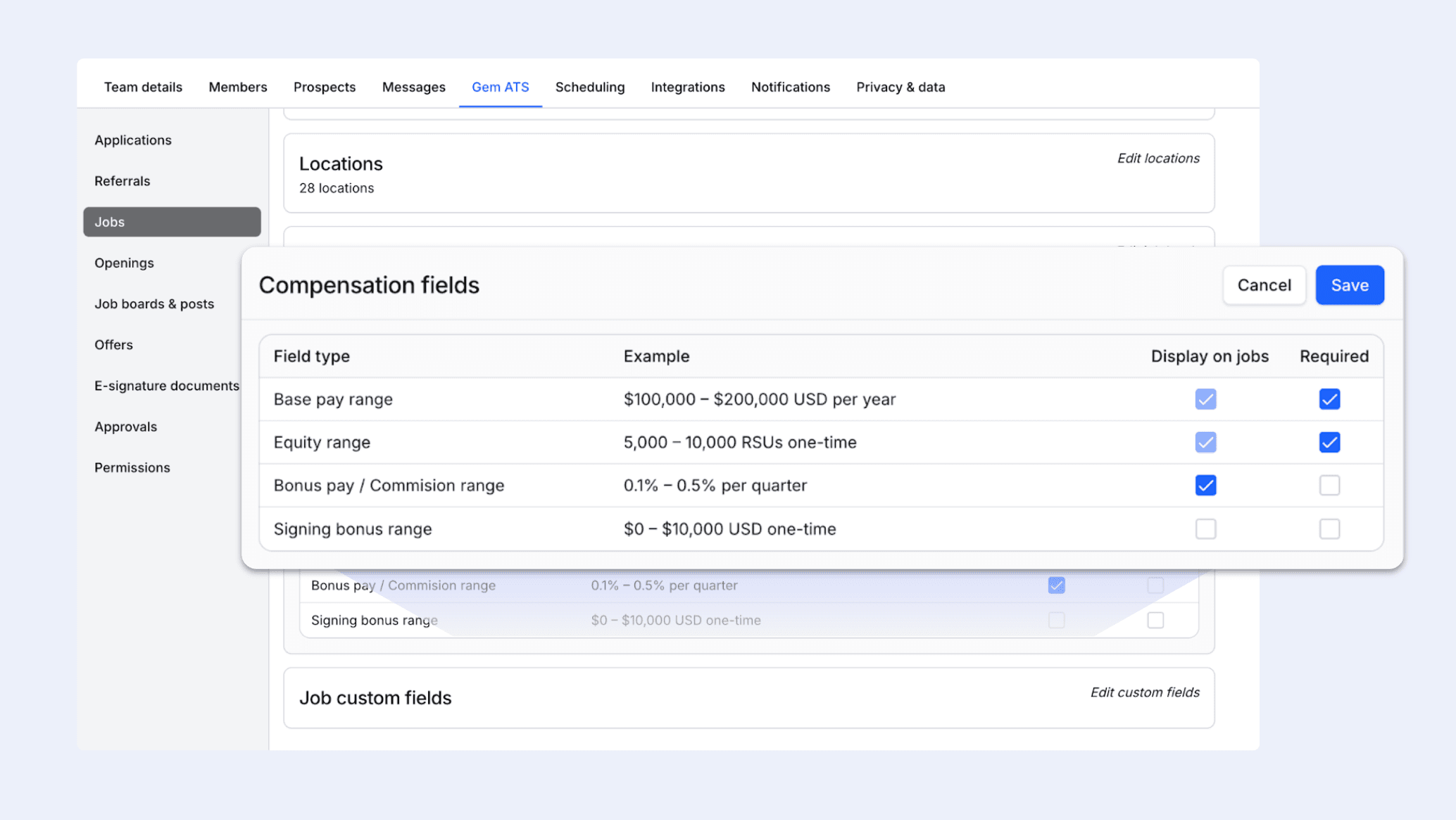The height and width of the screenshot is (820, 1456).
Task: Open the Privacy & data tab
Action: click(900, 87)
